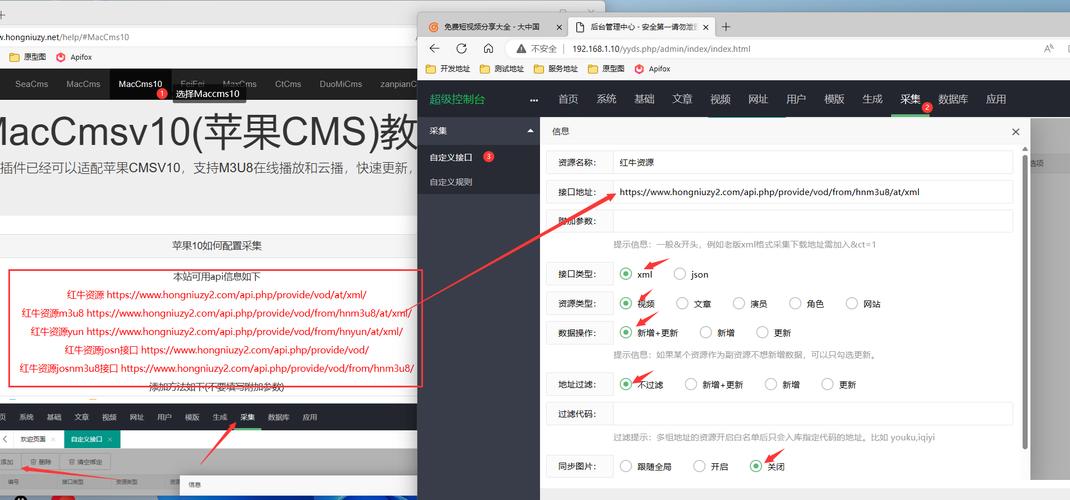
Task: Launch Apifox bookmark in admin window
Action: 652,69
